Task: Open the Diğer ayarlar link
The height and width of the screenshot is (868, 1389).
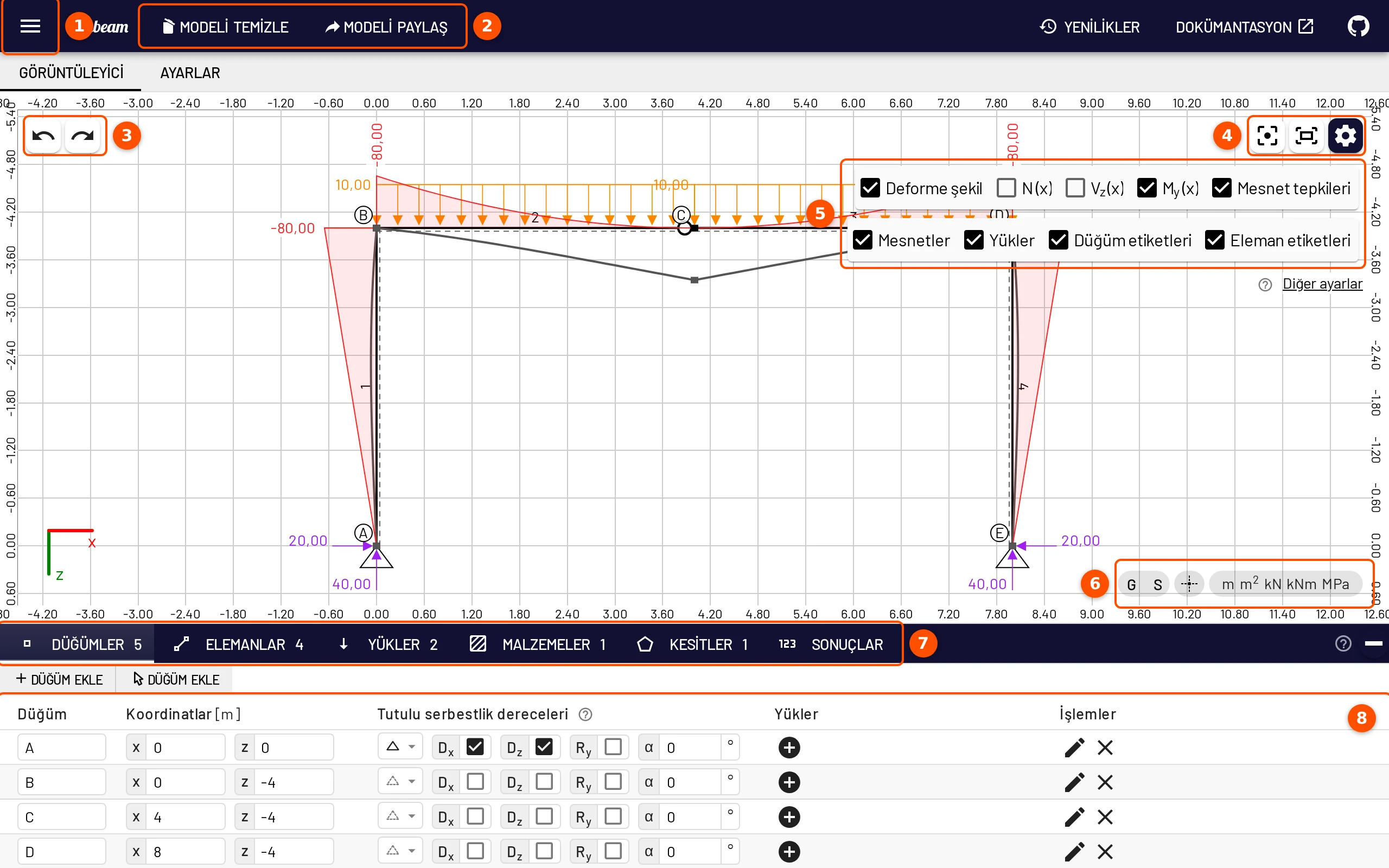Action: click(1322, 284)
